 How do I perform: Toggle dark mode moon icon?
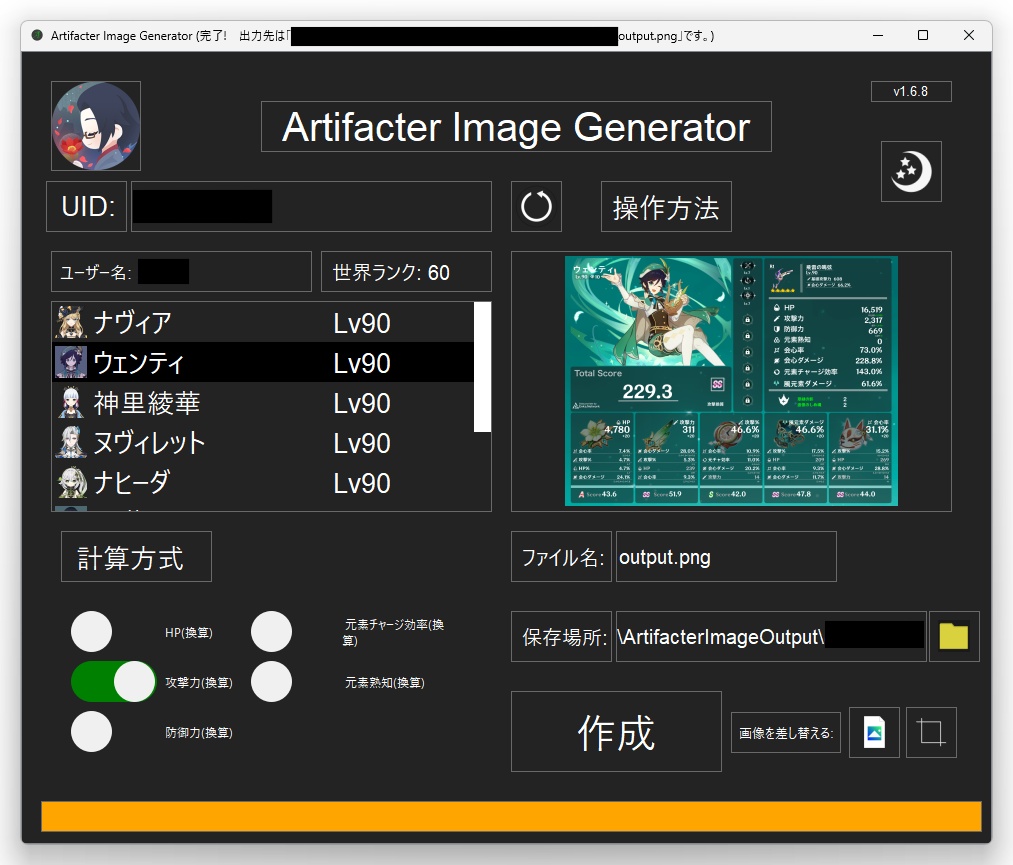coord(911,171)
